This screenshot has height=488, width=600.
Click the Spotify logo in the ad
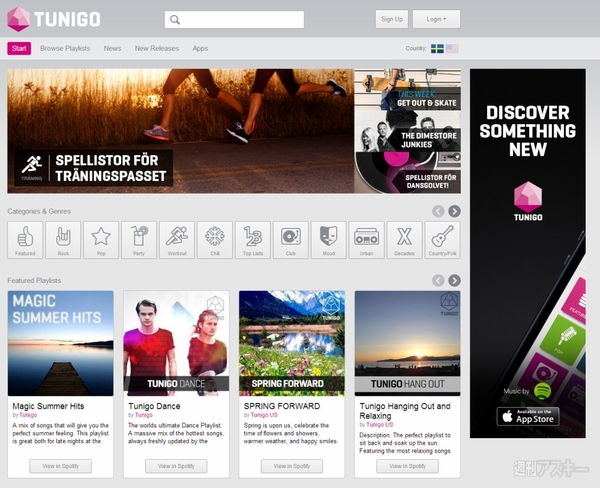click(542, 391)
